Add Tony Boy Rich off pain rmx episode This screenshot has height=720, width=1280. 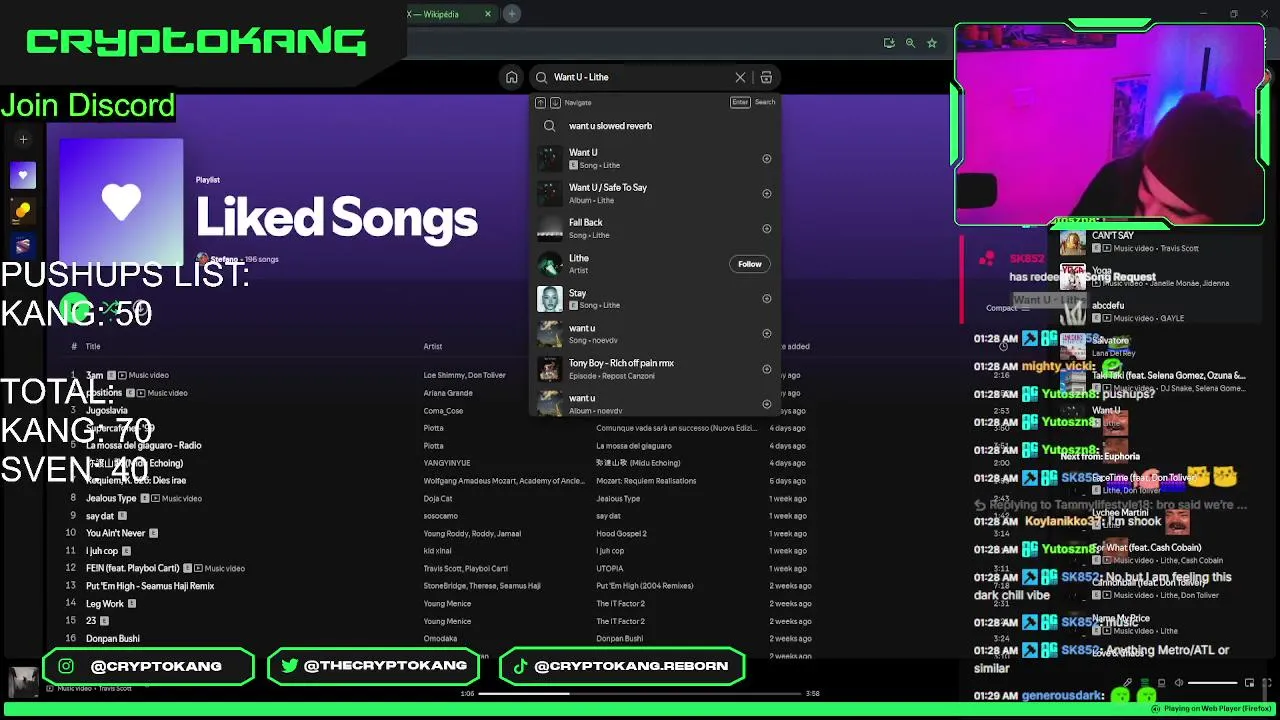(767, 369)
